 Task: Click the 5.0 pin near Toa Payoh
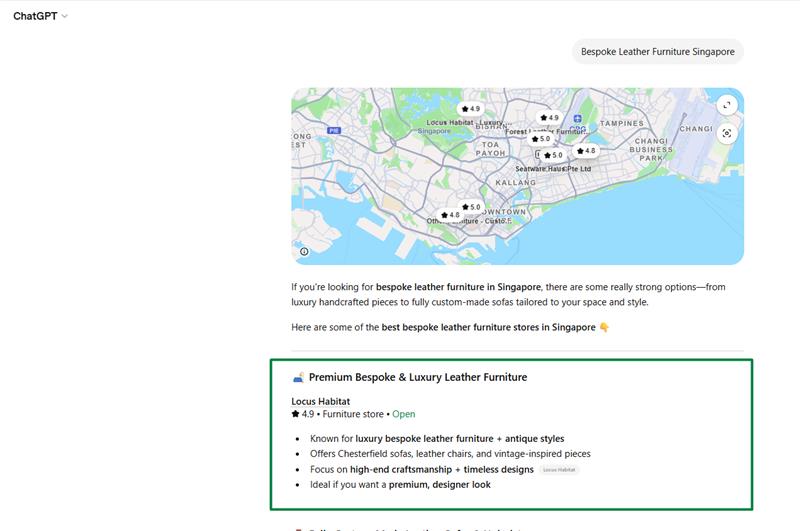tap(540, 139)
